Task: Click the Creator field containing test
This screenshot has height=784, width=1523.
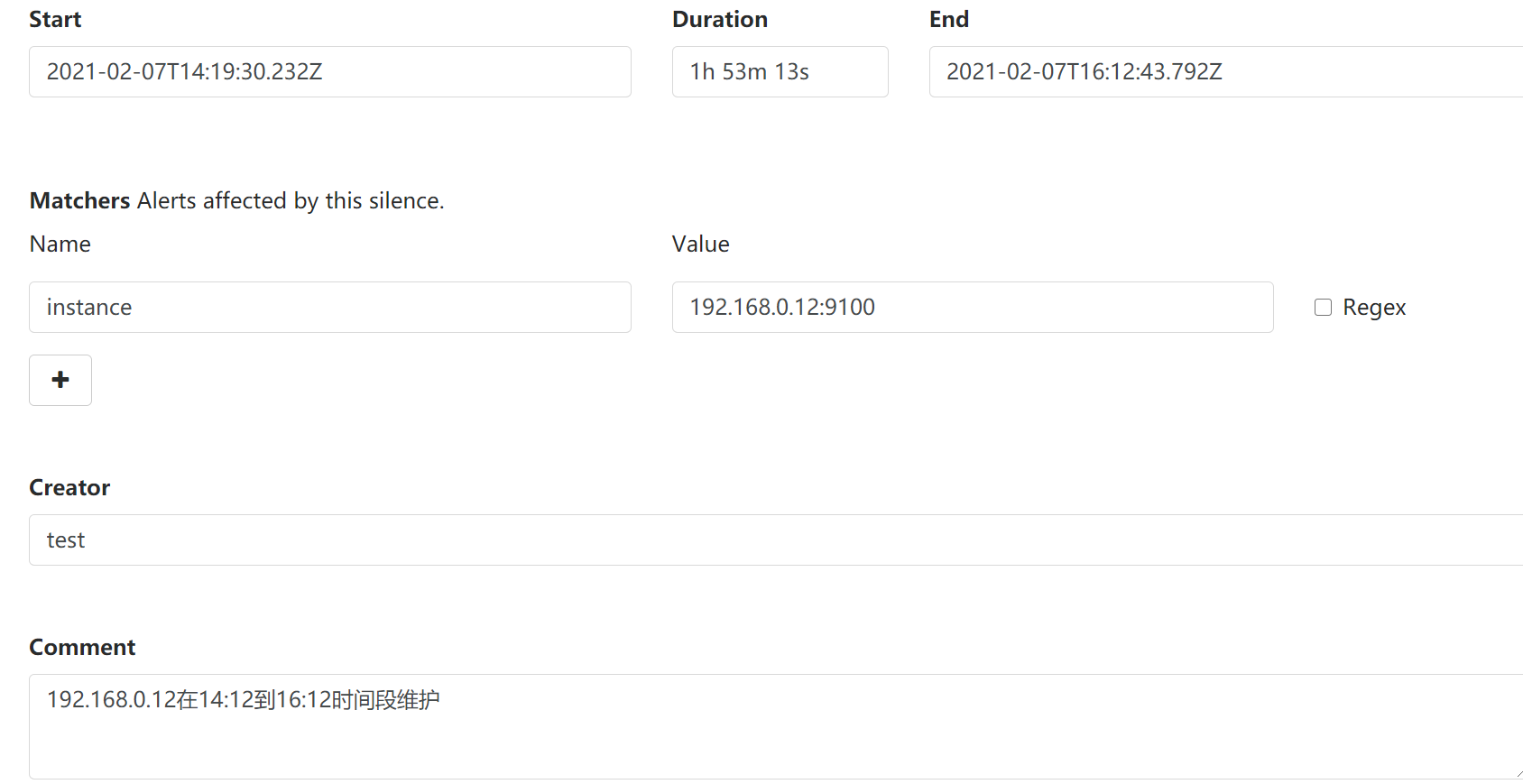Action: click(776, 540)
